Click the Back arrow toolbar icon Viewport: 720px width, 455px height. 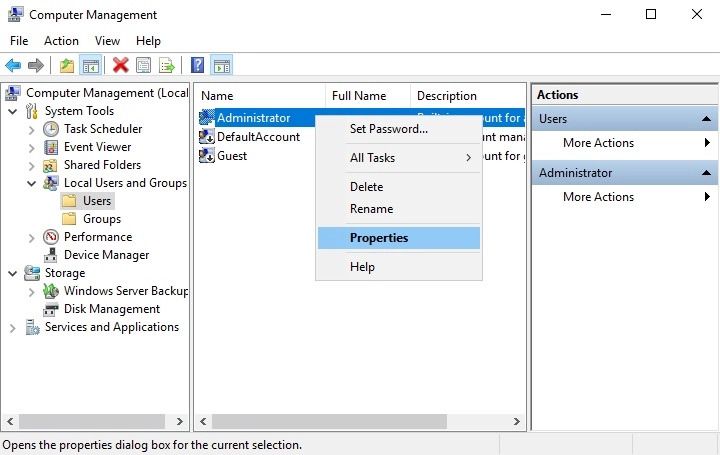(13, 66)
